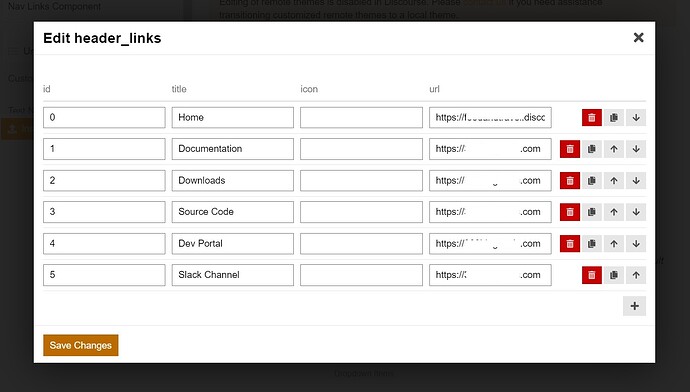This screenshot has height=392, width=690.
Task: Move the Home row down
Action: pyautogui.click(x=636, y=117)
